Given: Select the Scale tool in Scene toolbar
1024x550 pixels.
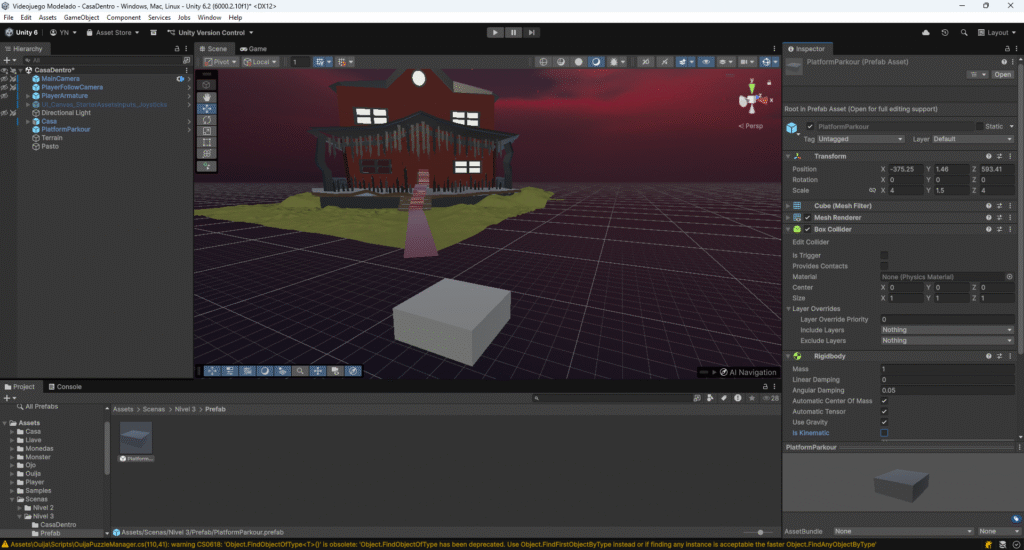Looking at the screenshot, I should tap(207, 131).
